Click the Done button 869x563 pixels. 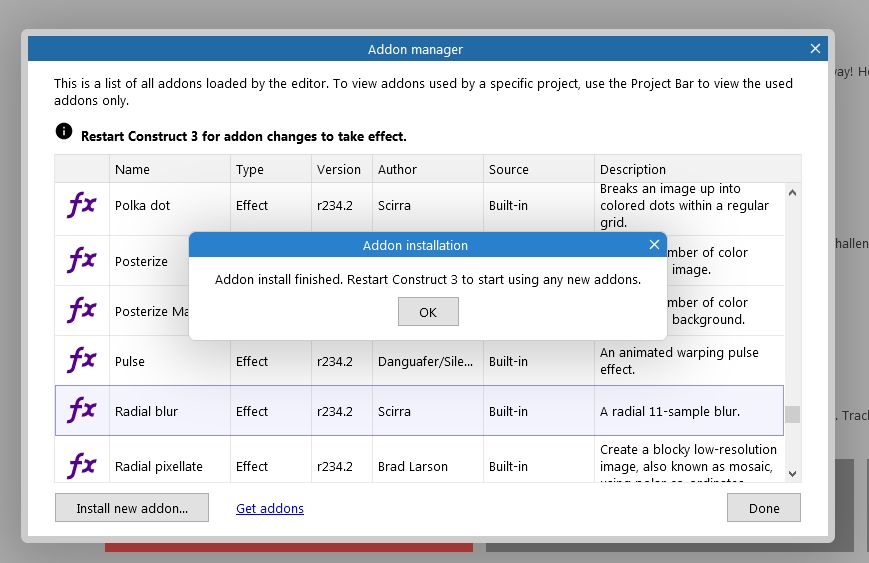[764, 508]
